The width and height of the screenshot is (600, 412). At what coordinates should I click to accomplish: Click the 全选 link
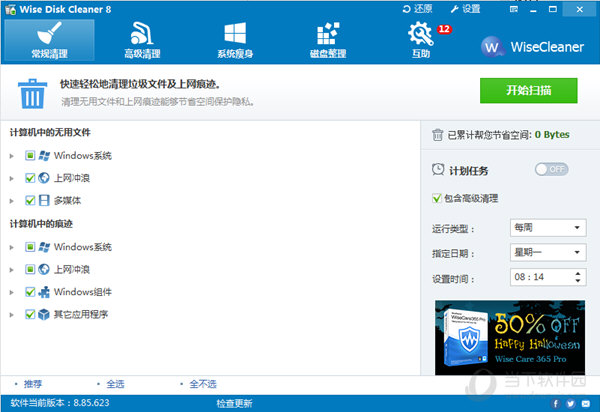117,384
